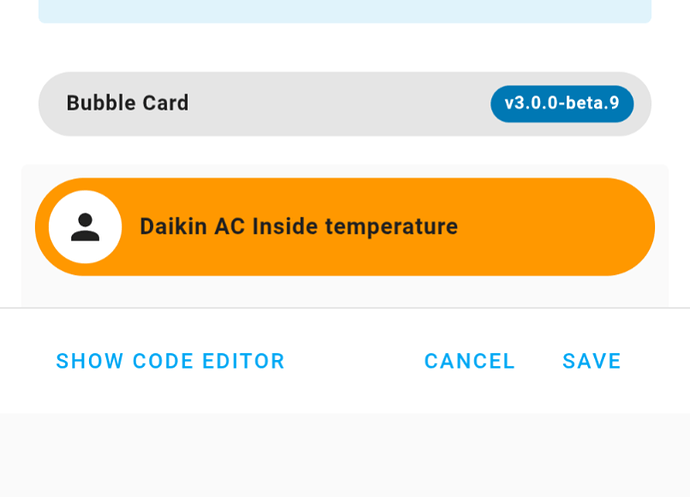Click the white space above the Bubble Card bar
Screen dimensions: 690x497
pyautogui.click(x=344, y=48)
